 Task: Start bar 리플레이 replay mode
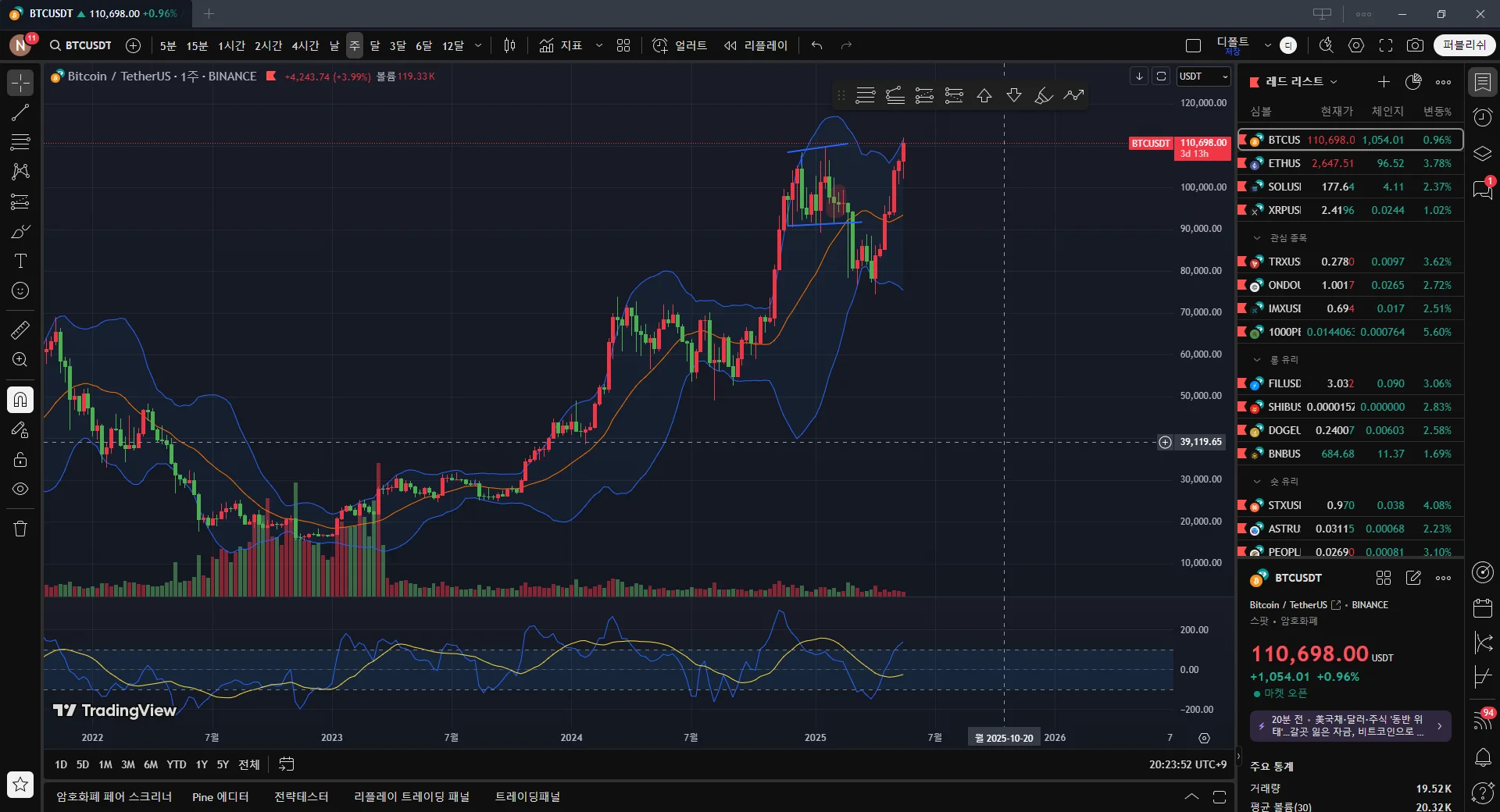(x=755, y=45)
